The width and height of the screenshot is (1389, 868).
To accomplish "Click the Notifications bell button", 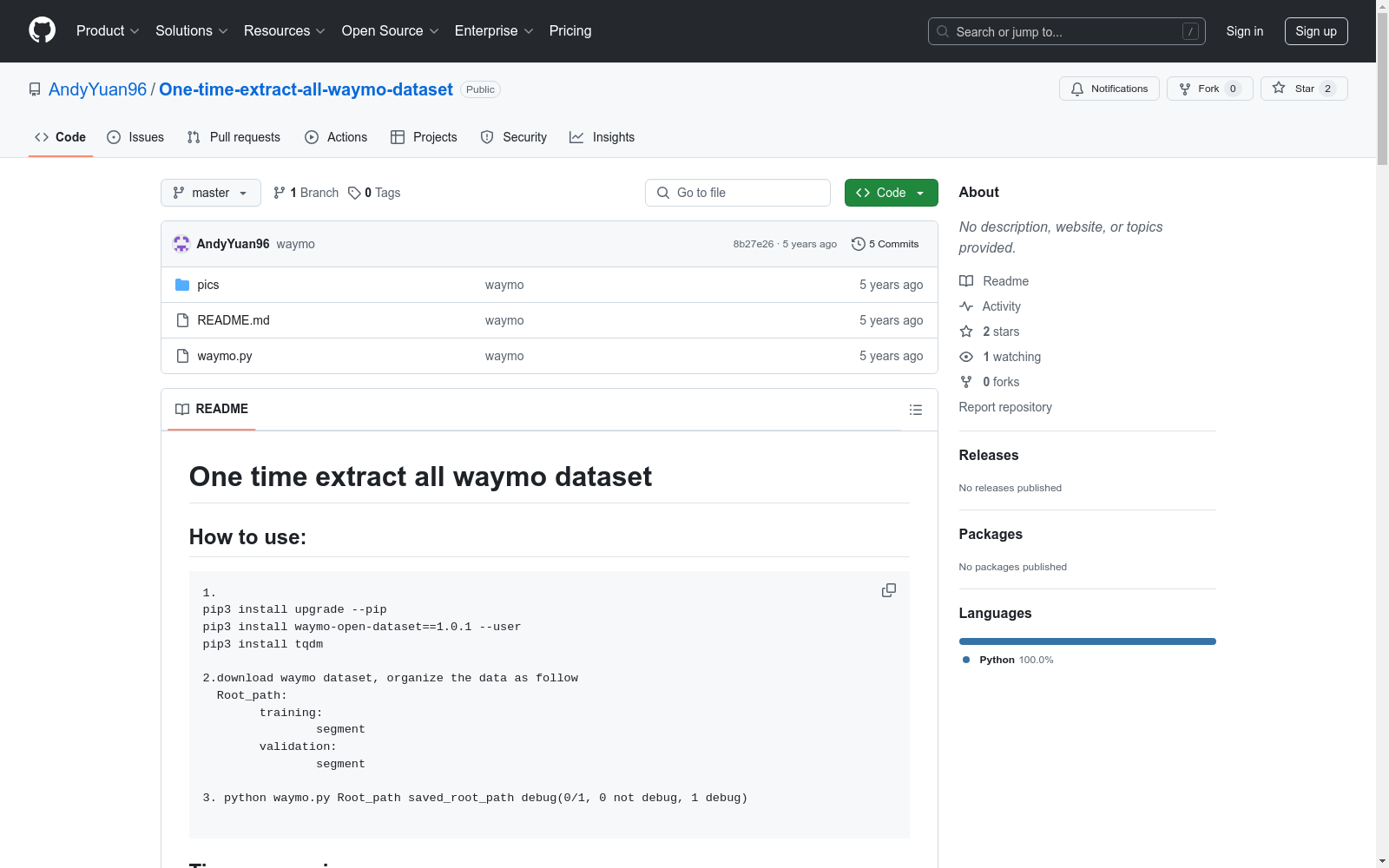I will click(1109, 89).
